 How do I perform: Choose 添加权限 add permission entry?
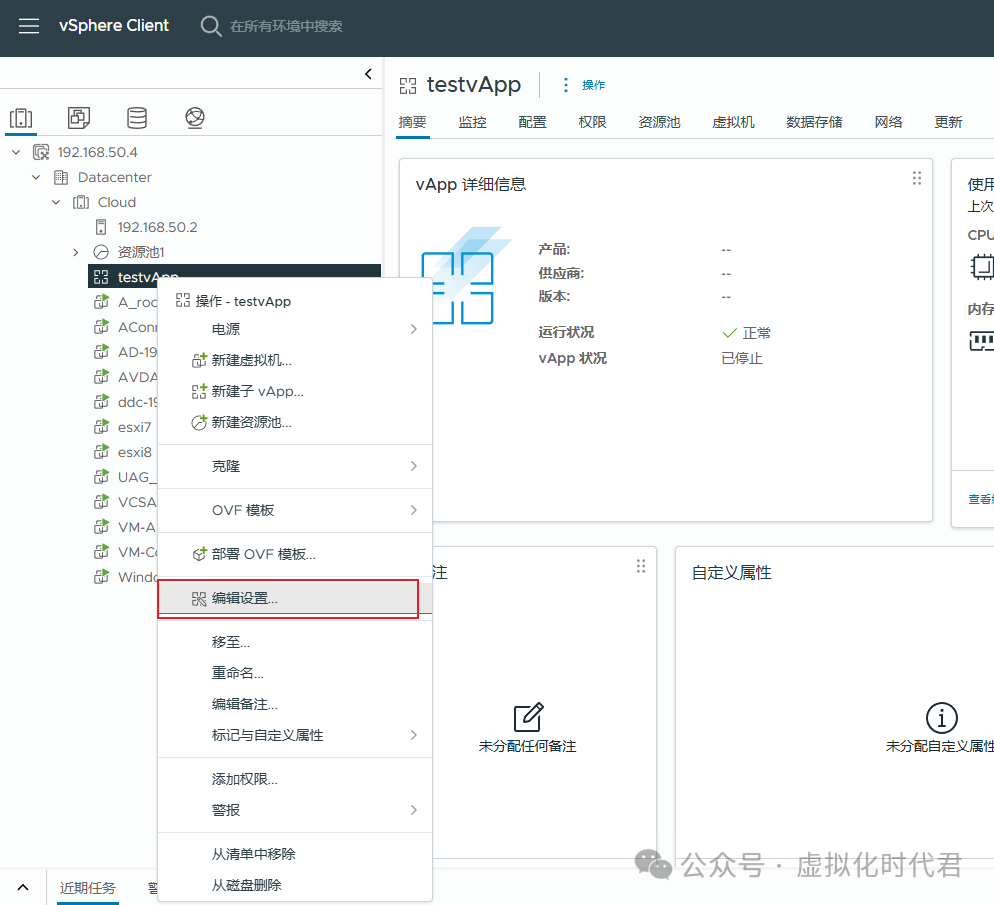point(295,779)
